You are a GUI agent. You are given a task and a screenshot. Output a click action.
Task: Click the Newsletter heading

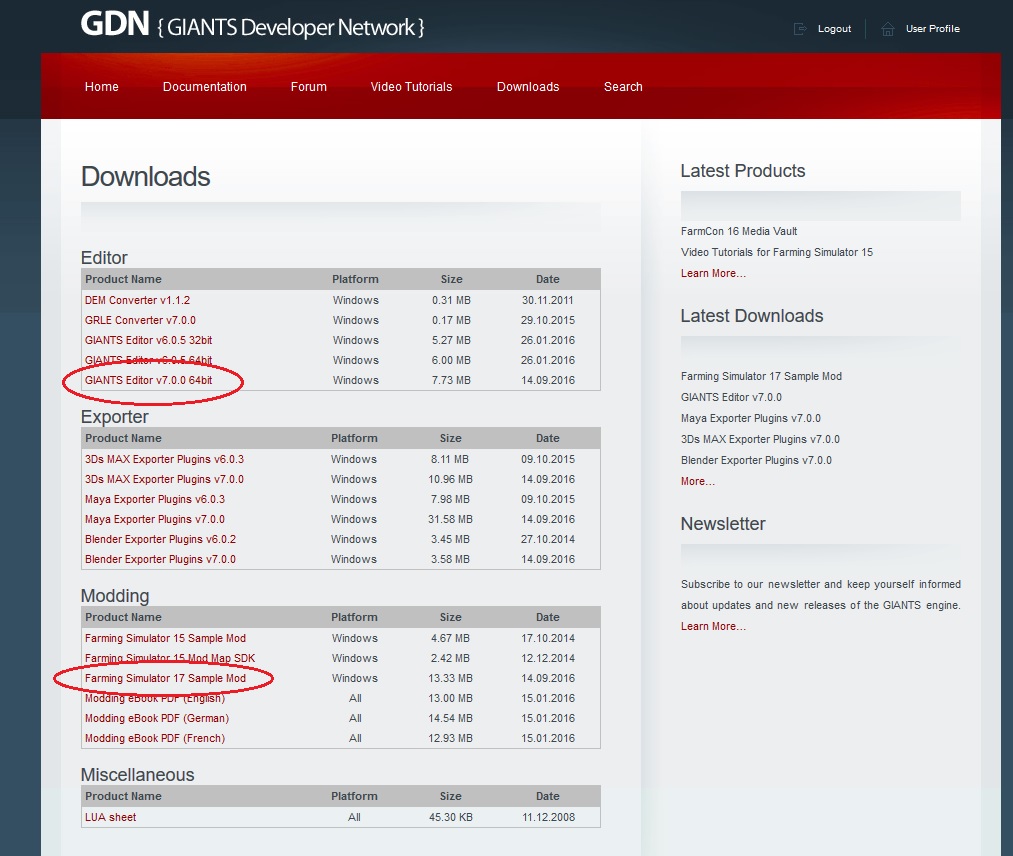point(723,523)
